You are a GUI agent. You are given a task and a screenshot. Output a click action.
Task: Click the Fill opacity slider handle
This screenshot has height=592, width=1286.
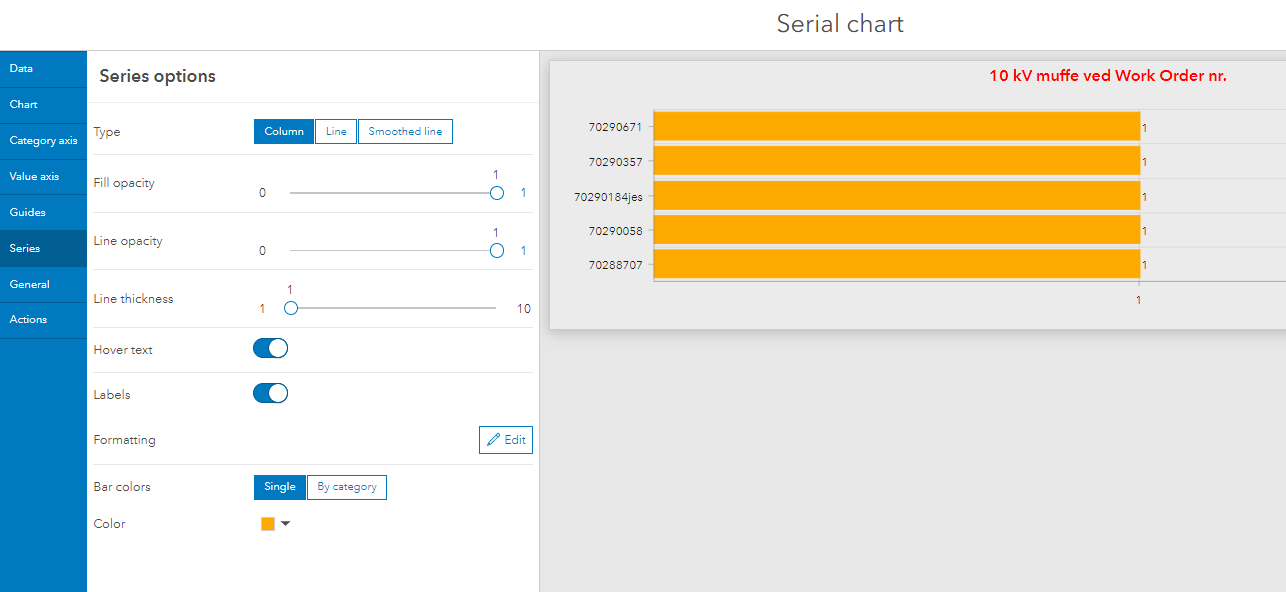[496, 192]
